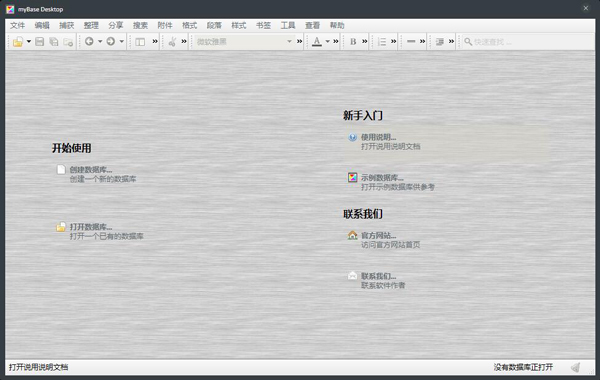The width and height of the screenshot is (600, 380).
Task: Expand overflow chevron after the scissors icon
Action: 184,41
